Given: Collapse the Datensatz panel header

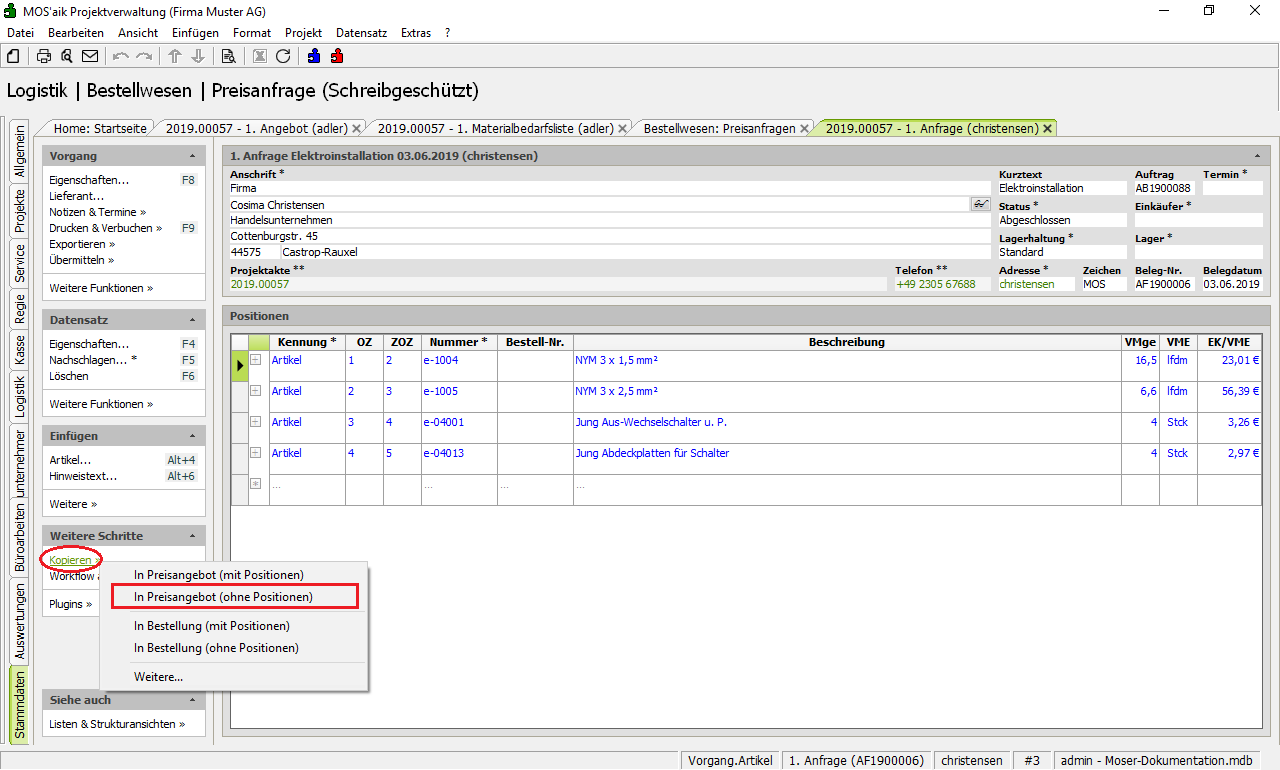Looking at the screenshot, I should 192,320.
